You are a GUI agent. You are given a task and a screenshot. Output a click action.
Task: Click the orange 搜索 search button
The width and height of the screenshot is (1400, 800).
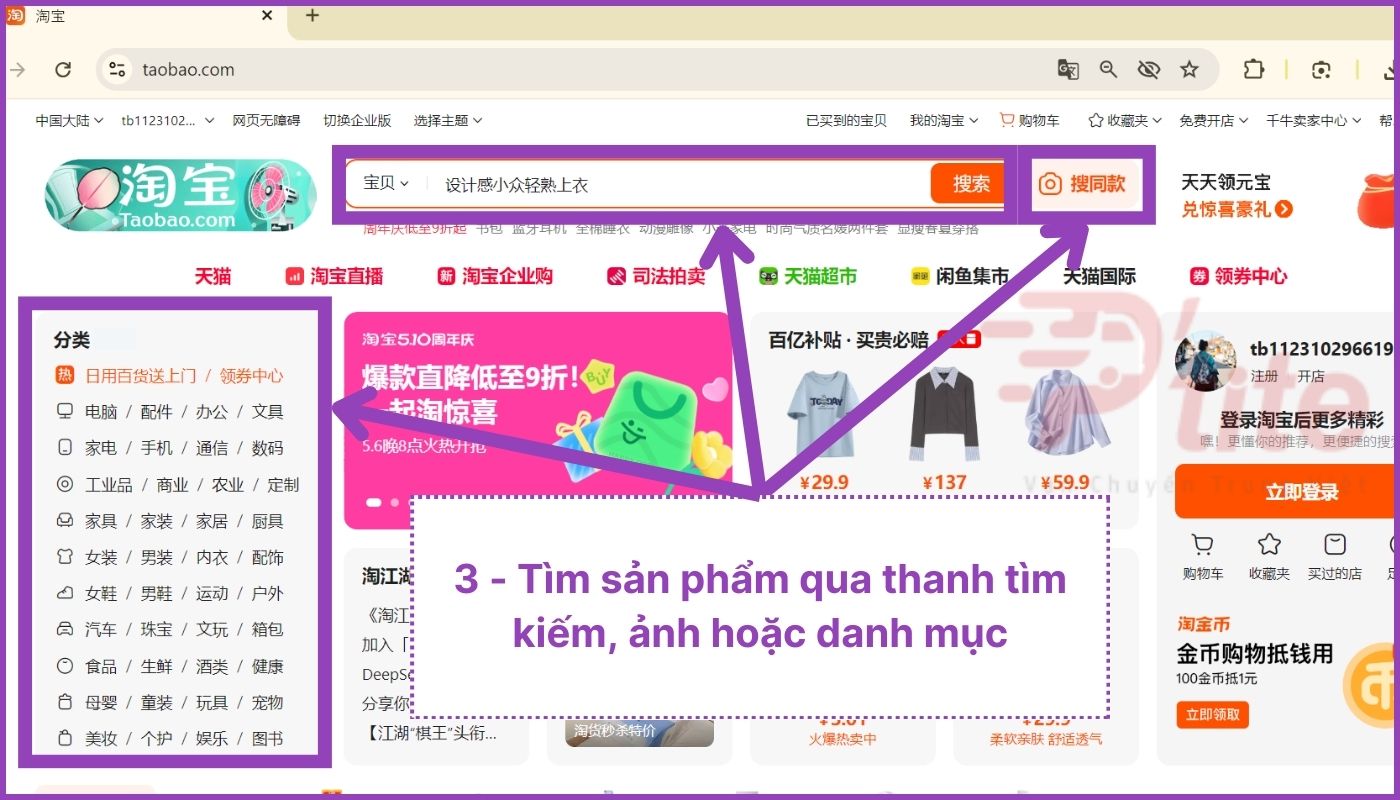(x=969, y=184)
